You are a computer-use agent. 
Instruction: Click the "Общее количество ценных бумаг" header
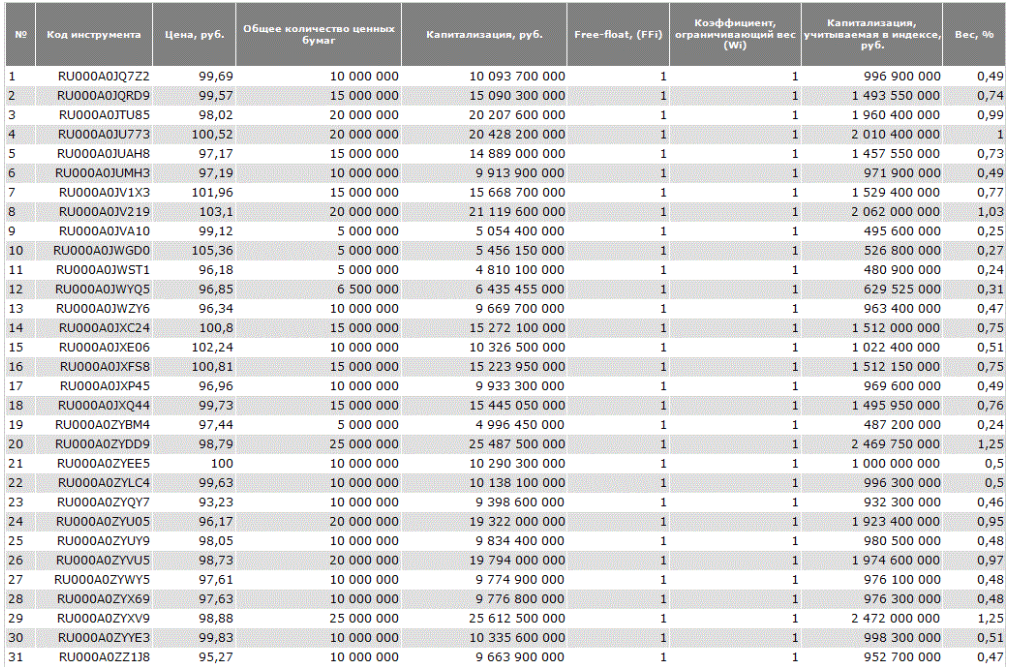click(x=318, y=34)
